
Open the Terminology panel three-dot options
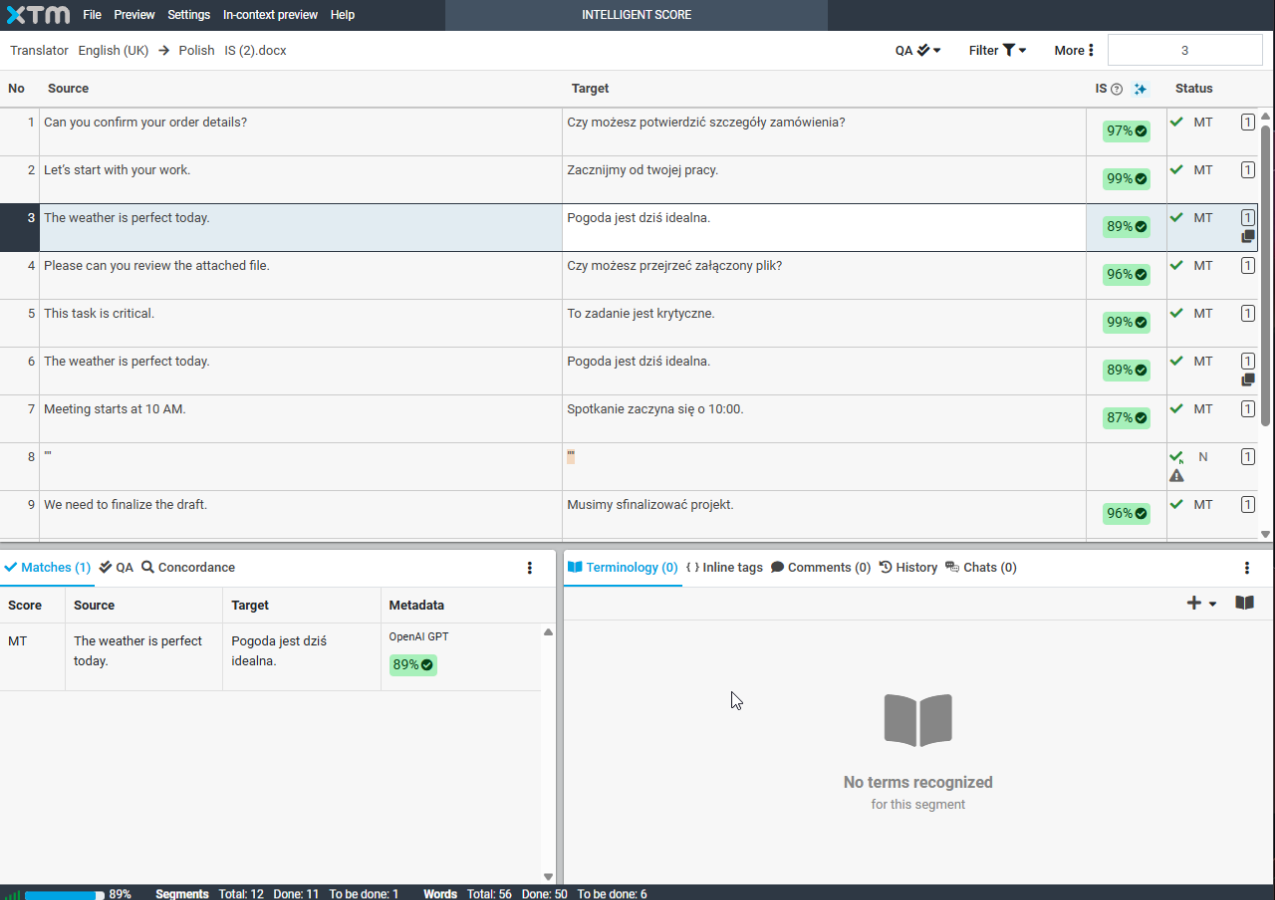point(1247,568)
